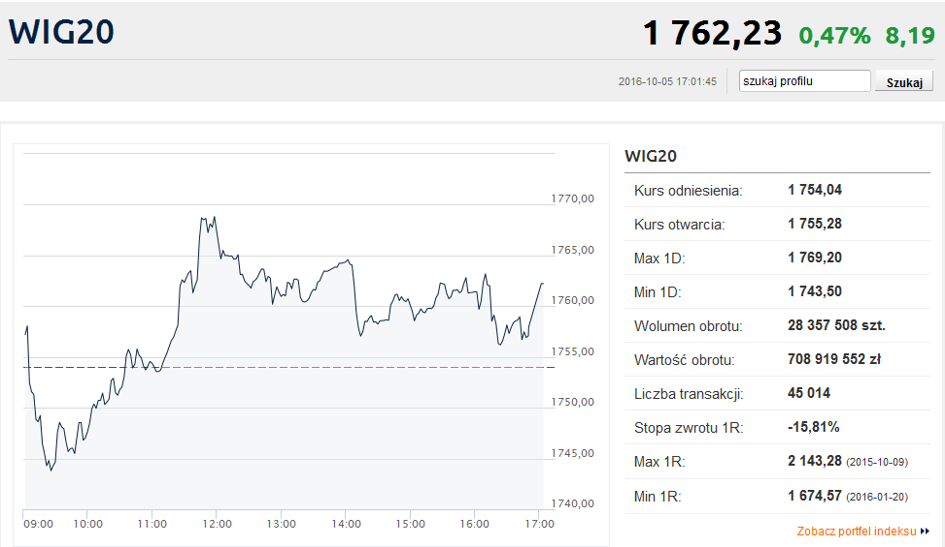
Task: Click the 'szukaj profilu' search field
Action: click(x=805, y=81)
